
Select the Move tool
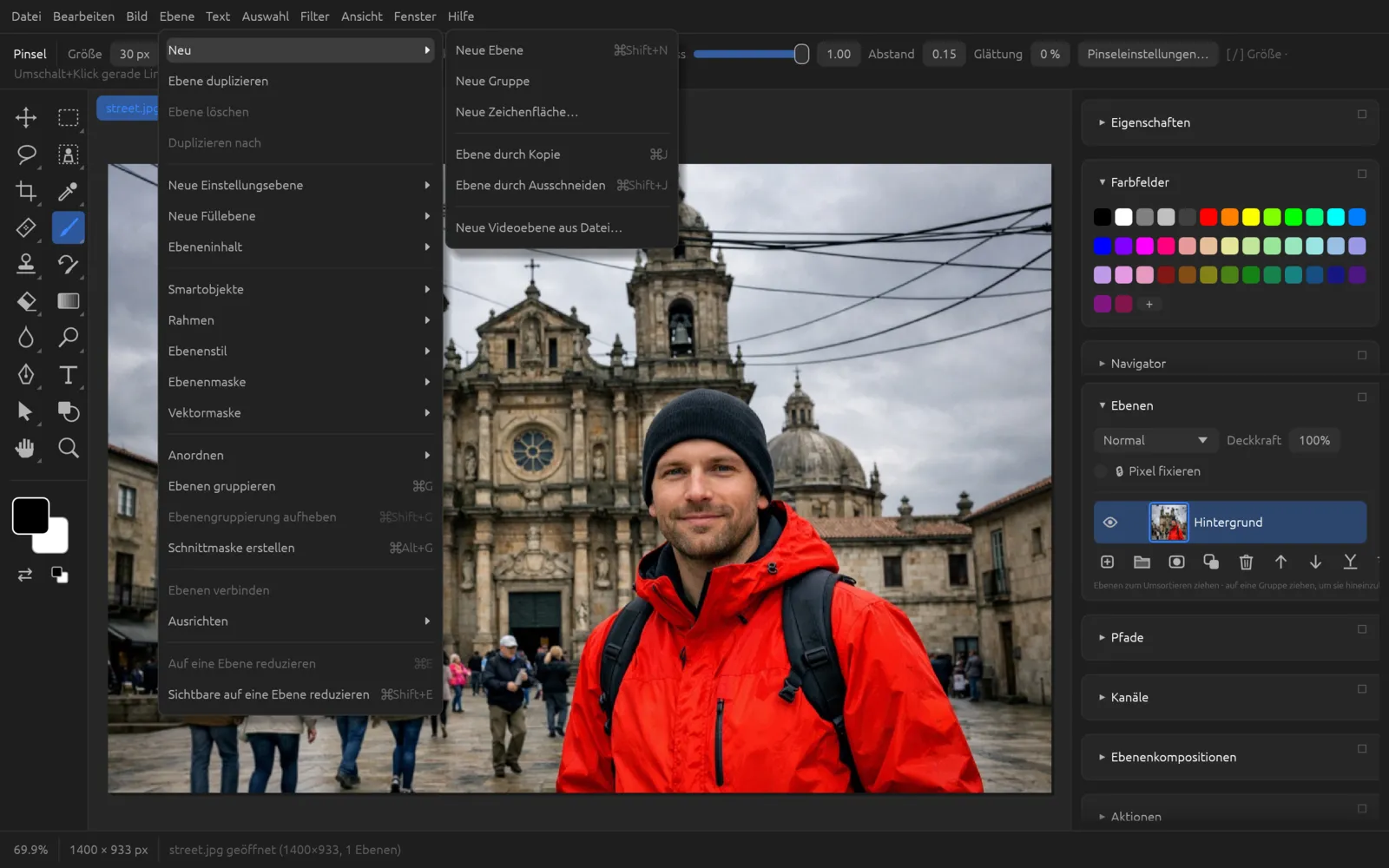point(26,117)
